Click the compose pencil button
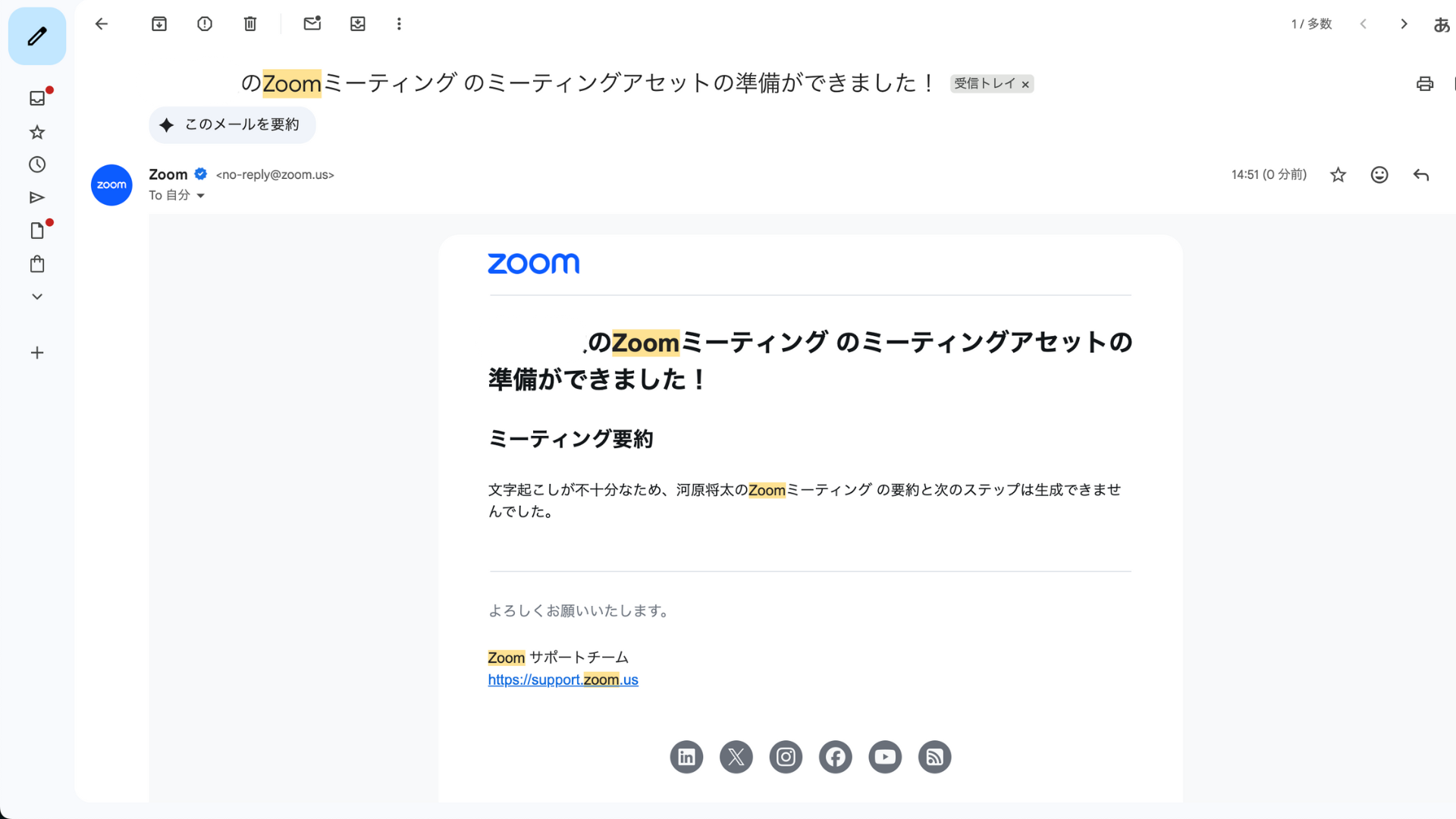 (x=36, y=36)
